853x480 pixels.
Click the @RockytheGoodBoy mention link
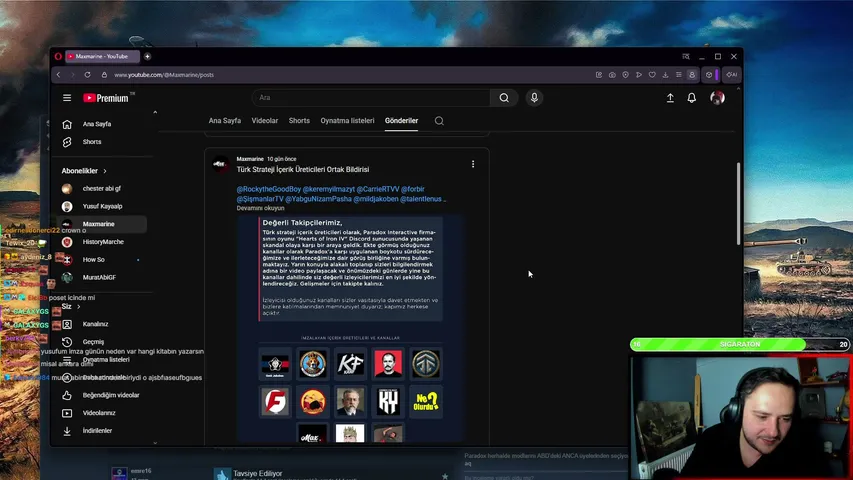[x=268, y=189]
